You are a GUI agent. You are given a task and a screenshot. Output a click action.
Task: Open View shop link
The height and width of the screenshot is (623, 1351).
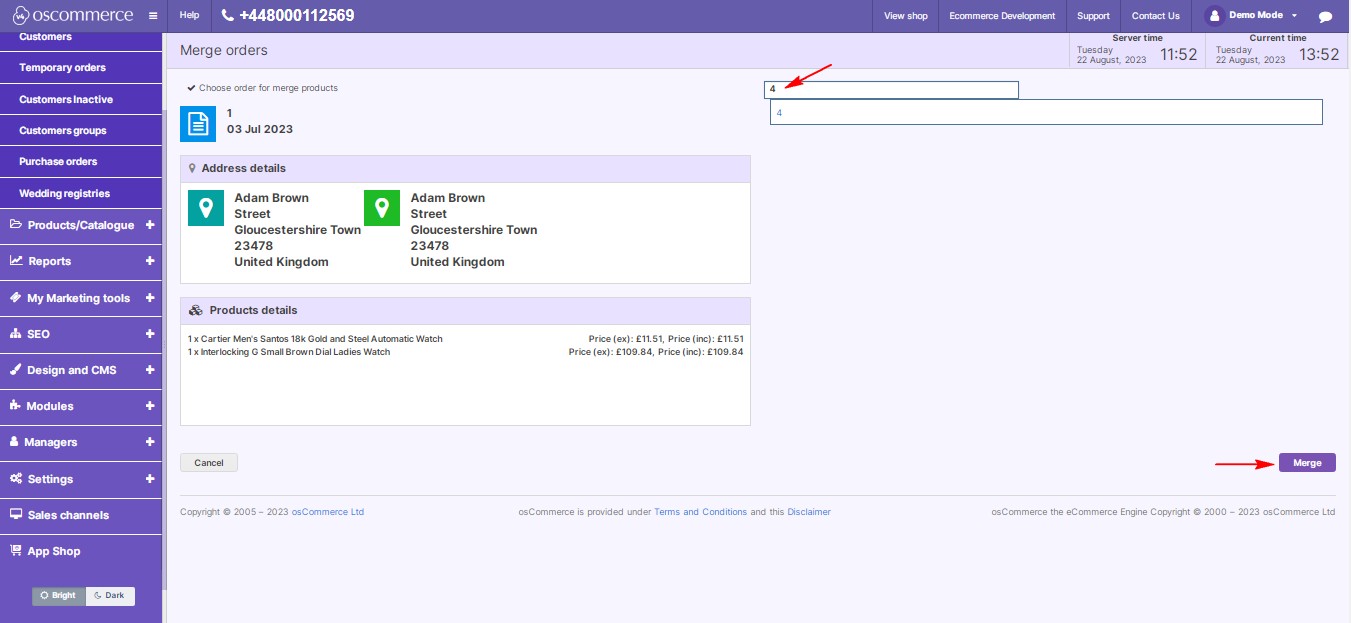pyautogui.click(x=906, y=16)
